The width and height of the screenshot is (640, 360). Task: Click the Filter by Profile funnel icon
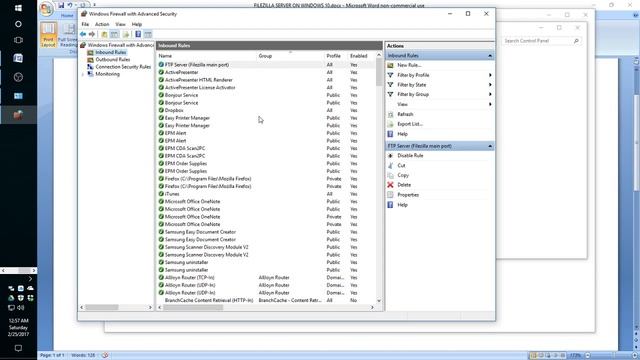[391, 75]
